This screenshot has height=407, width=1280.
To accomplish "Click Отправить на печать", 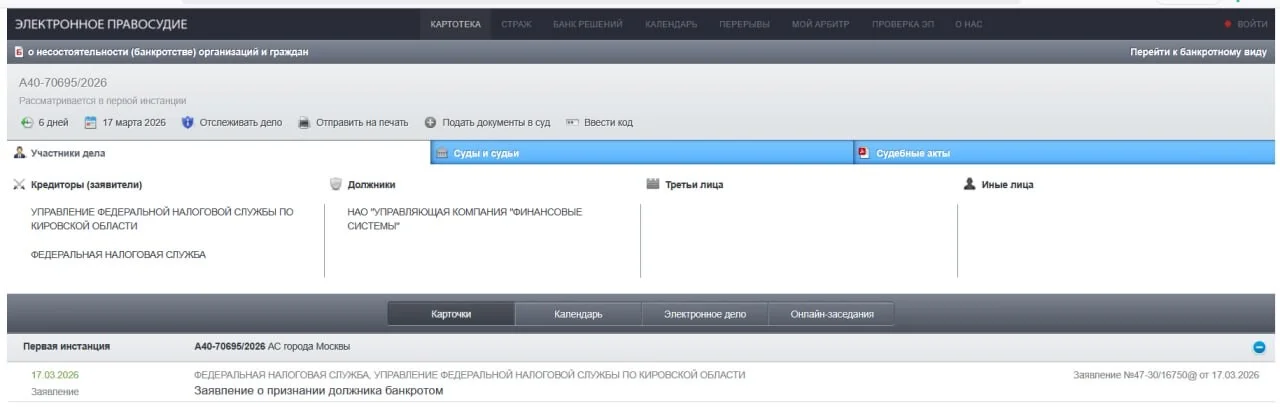I will click(362, 123).
